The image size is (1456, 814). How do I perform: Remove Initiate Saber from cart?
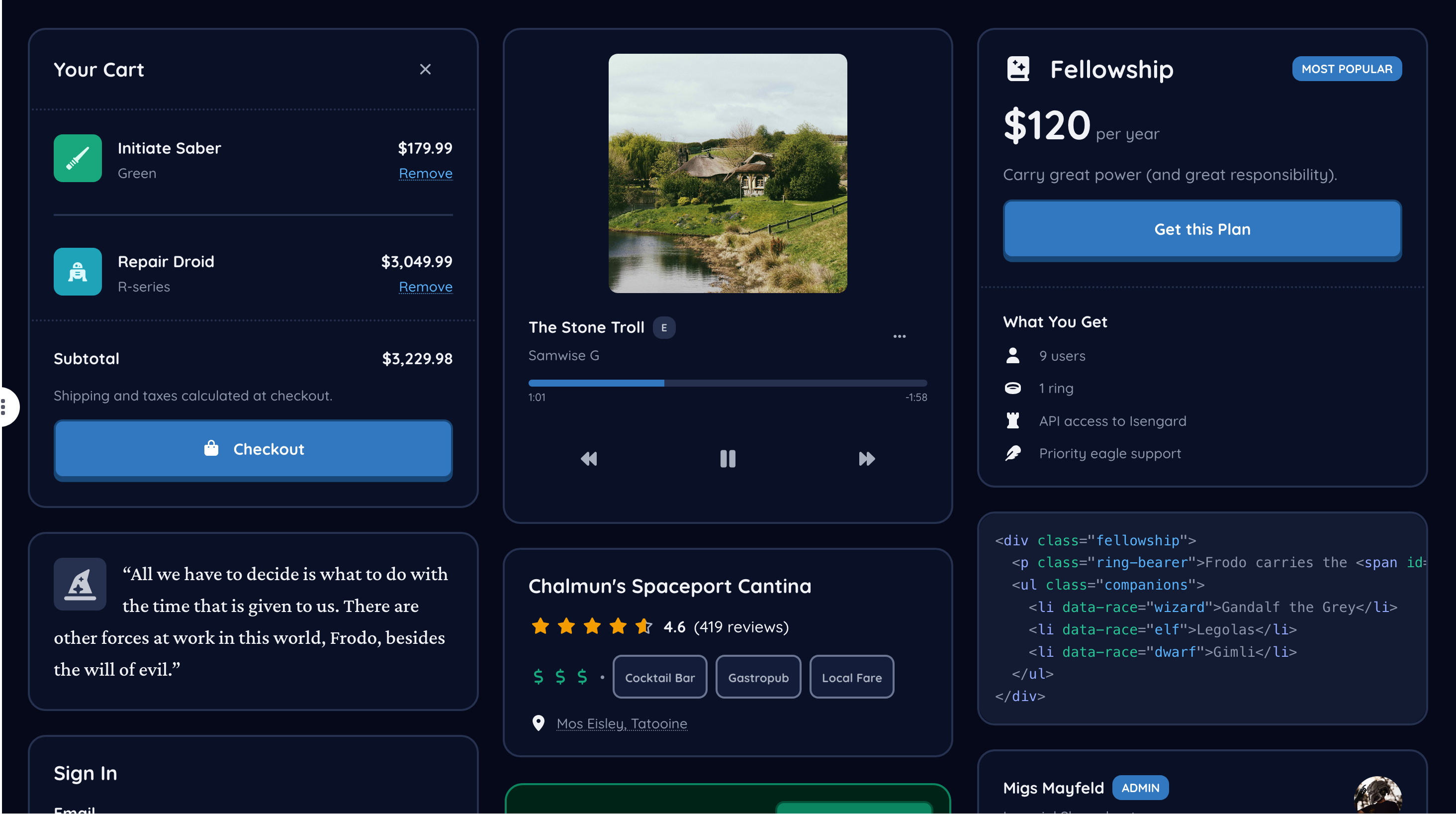[x=426, y=173]
